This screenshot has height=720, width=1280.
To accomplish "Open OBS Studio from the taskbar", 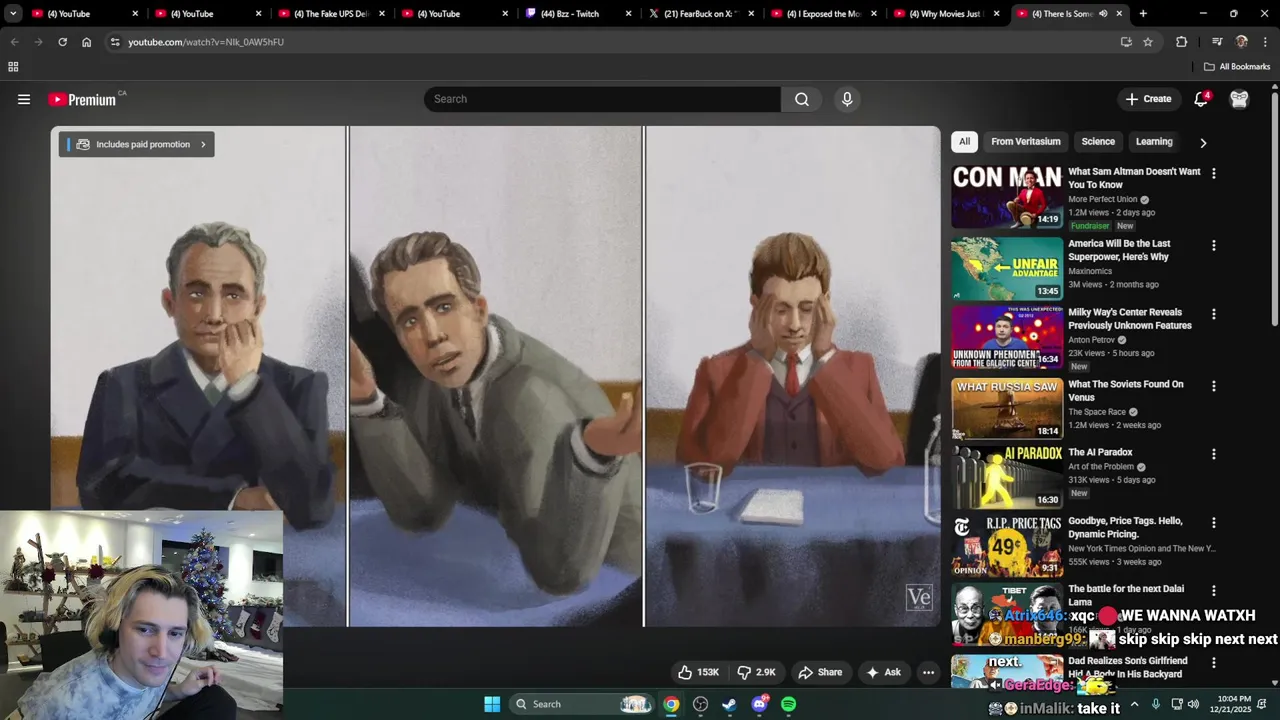I will (x=700, y=704).
